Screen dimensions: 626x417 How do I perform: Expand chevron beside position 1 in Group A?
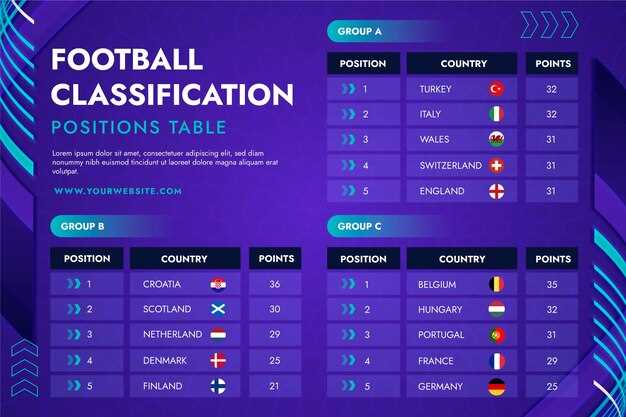[x=348, y=89]
